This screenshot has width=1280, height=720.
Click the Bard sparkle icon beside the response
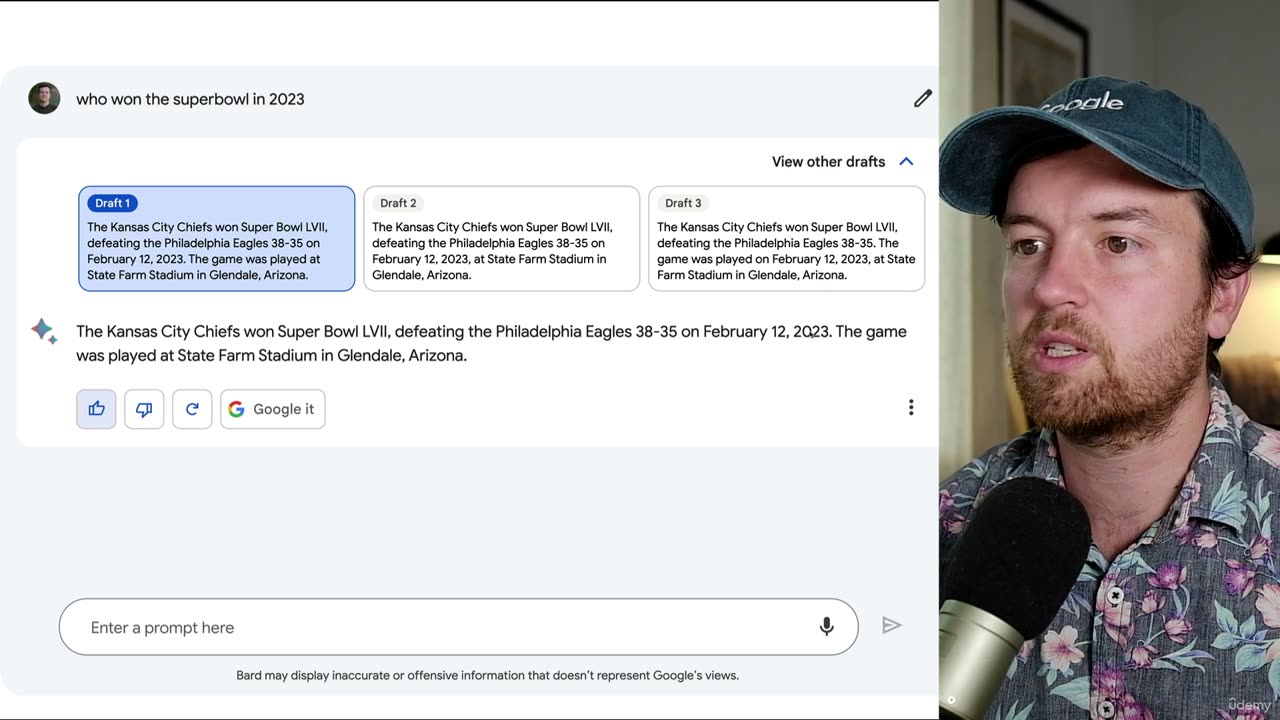[44, 331]
